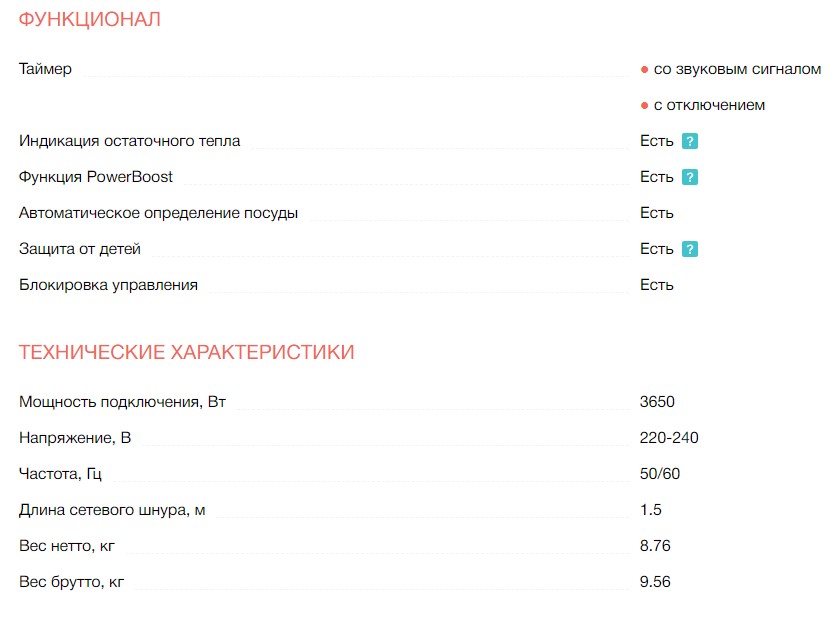Click the 3650 connection power value
This screenshot has width=831, height=635.
click(657, 402)
